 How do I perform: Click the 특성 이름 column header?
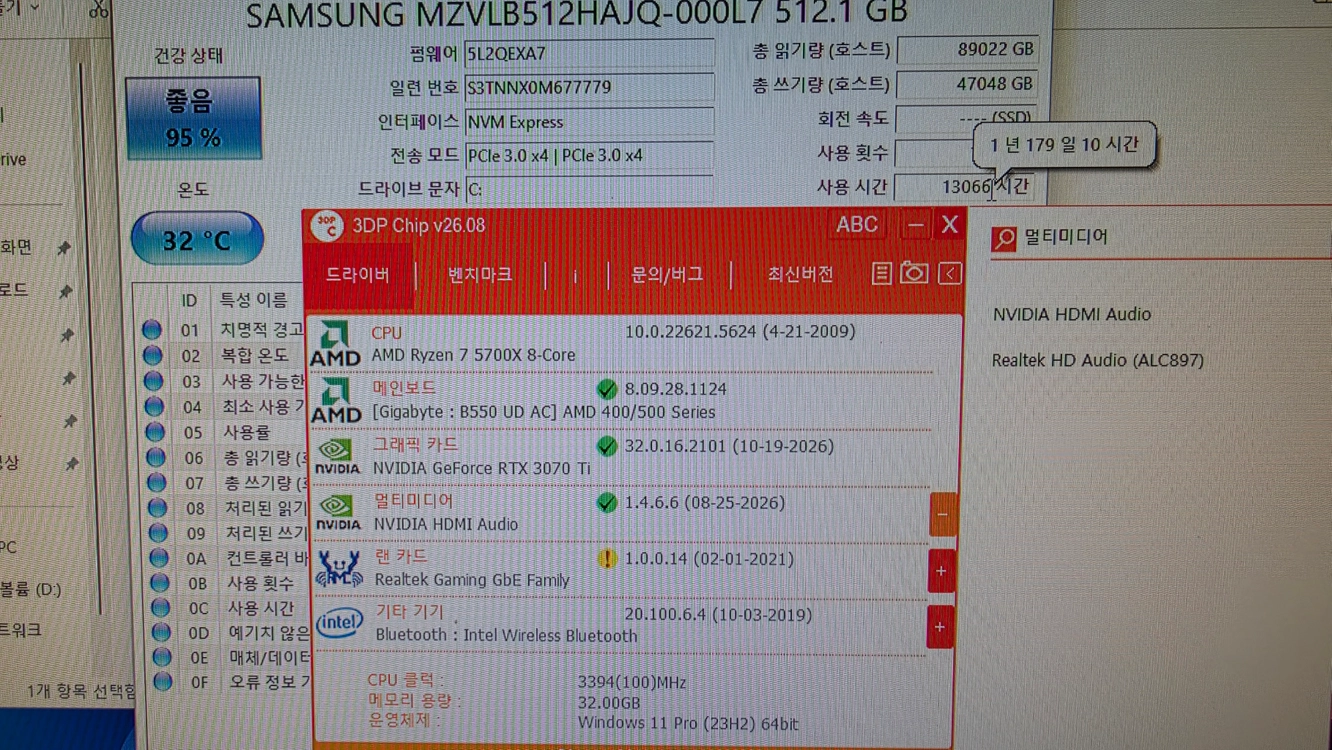(253, 300)
